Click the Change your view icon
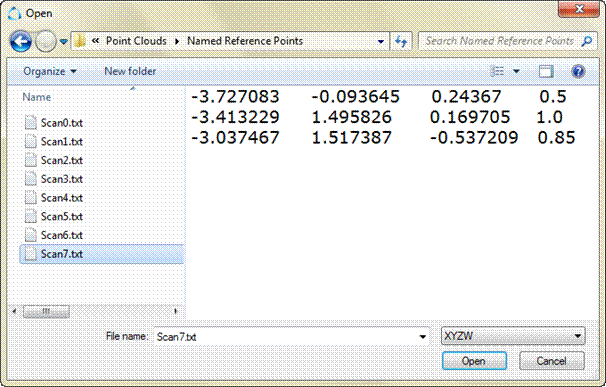This screenshot has height=387, width=606. [x=497, y=71]
